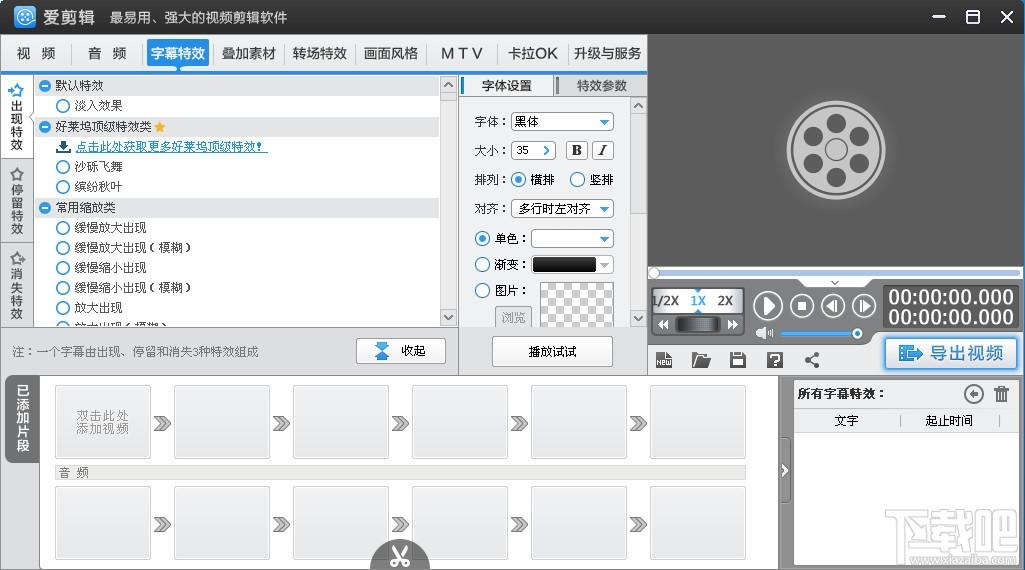Switch to 转场特效 tab
The image size is (1025, 570).
(x=320, y=54)
